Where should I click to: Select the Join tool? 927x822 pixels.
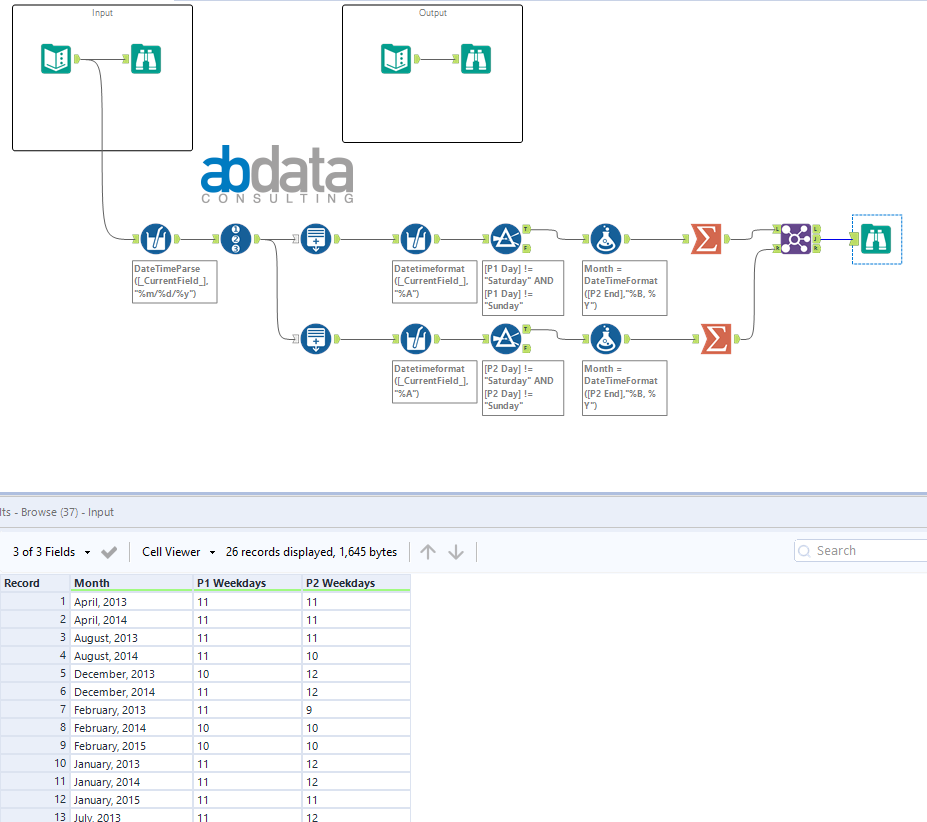coord(796,239)
